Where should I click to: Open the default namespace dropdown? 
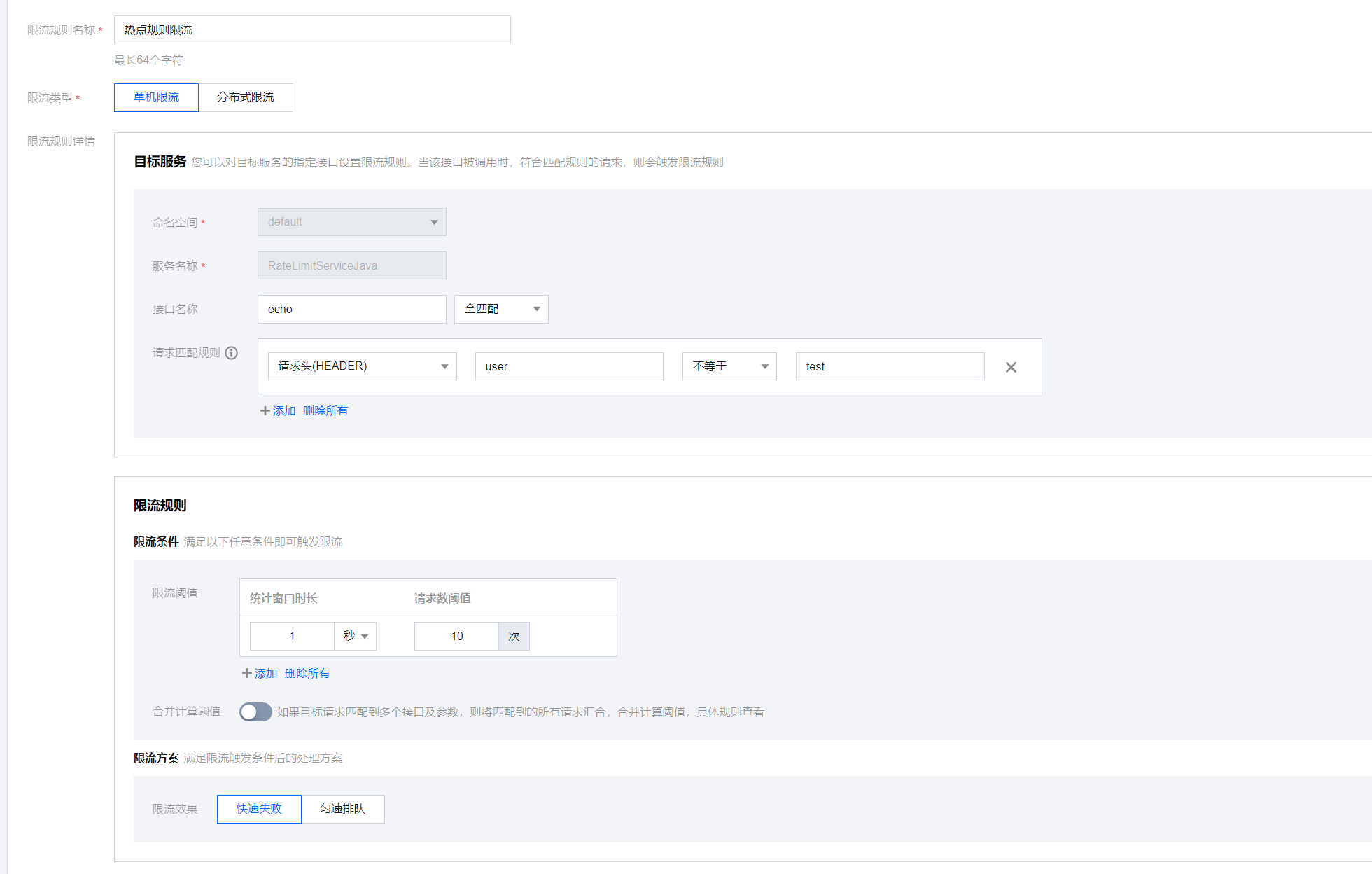[x=352, y=222]
